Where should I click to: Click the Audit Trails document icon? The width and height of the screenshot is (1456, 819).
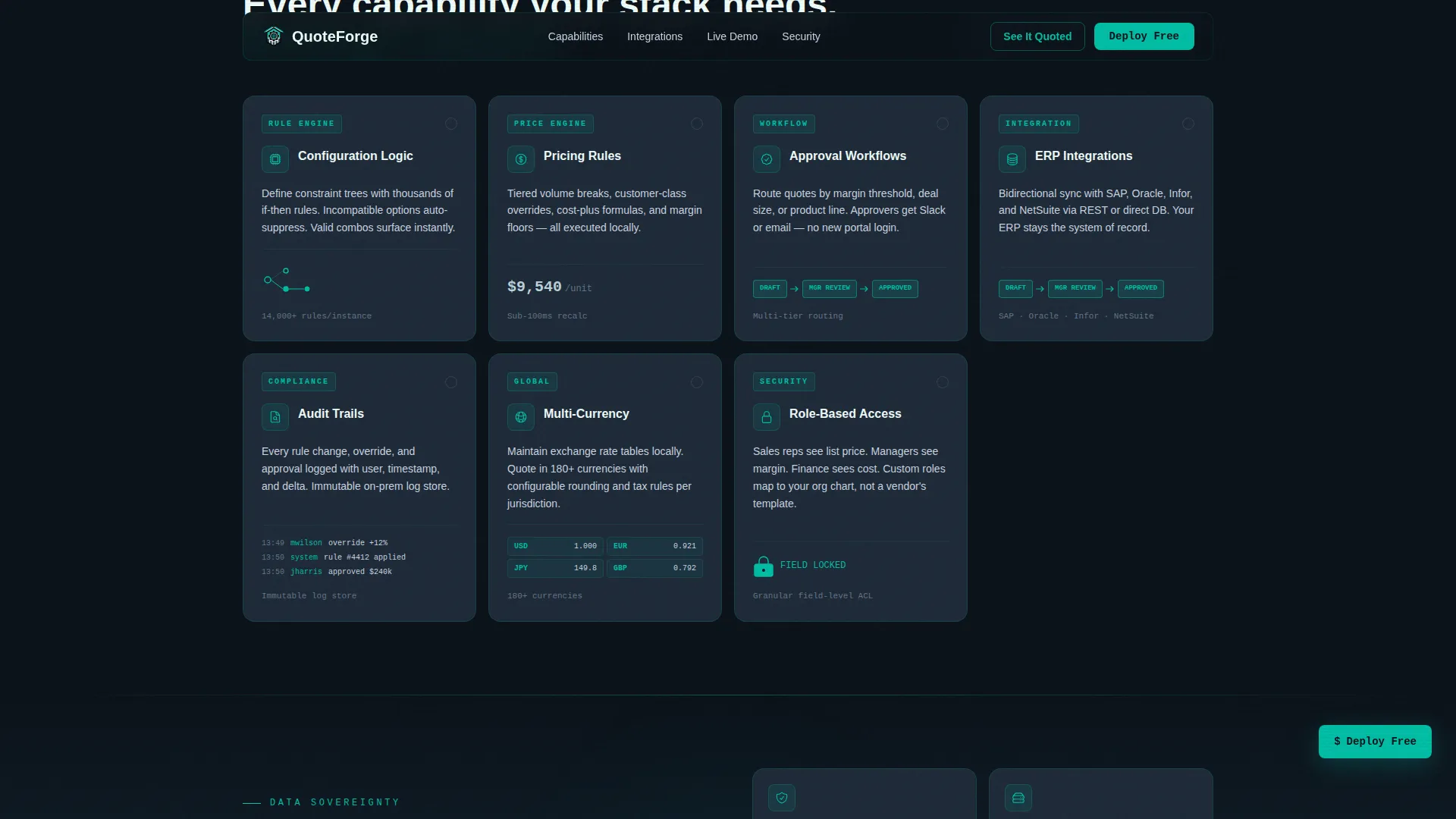(x=275, y=417)
